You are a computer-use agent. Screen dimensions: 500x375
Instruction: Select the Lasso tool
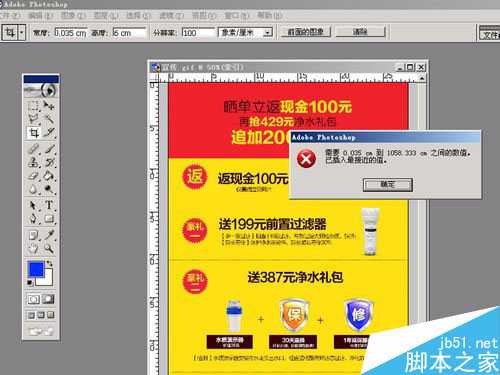point(33,119)
